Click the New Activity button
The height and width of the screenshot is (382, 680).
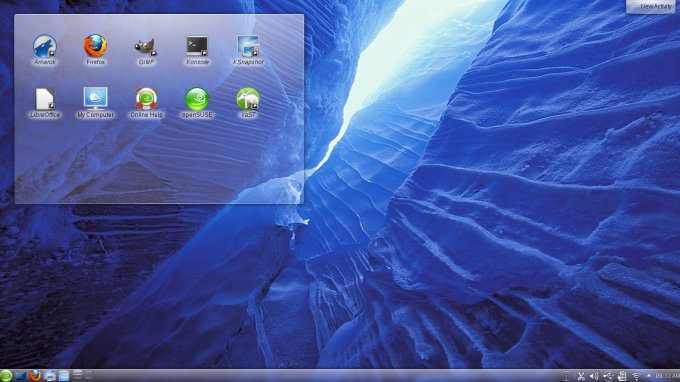coord(652,7)
